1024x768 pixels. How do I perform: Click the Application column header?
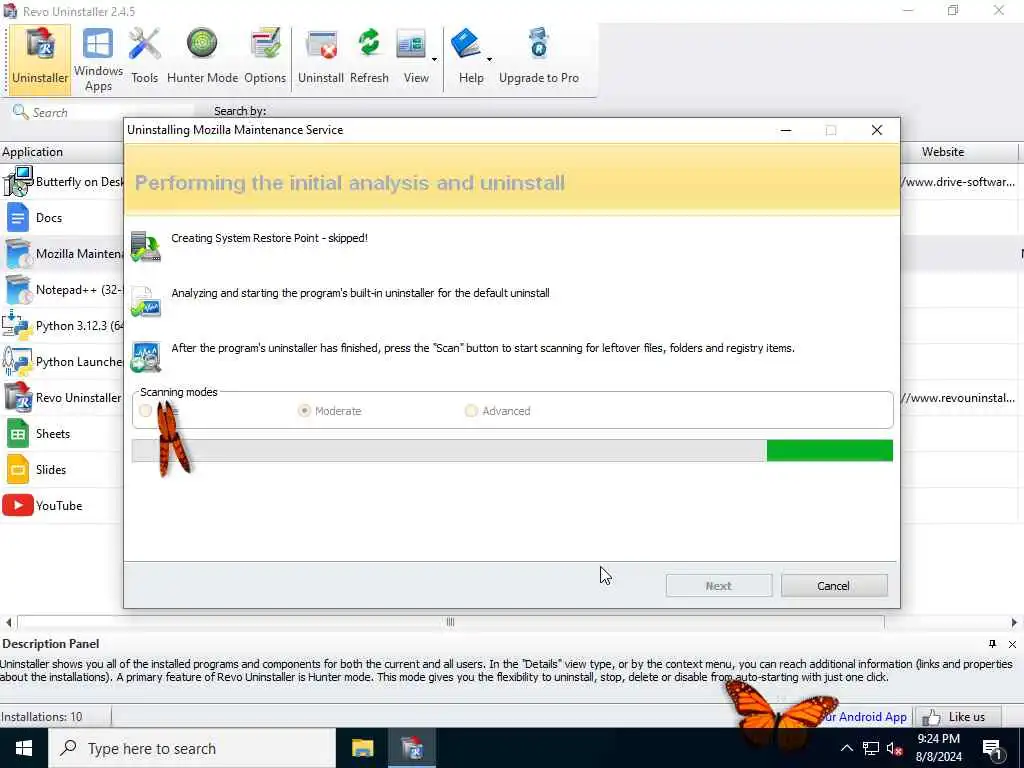[x=62, y=152]
